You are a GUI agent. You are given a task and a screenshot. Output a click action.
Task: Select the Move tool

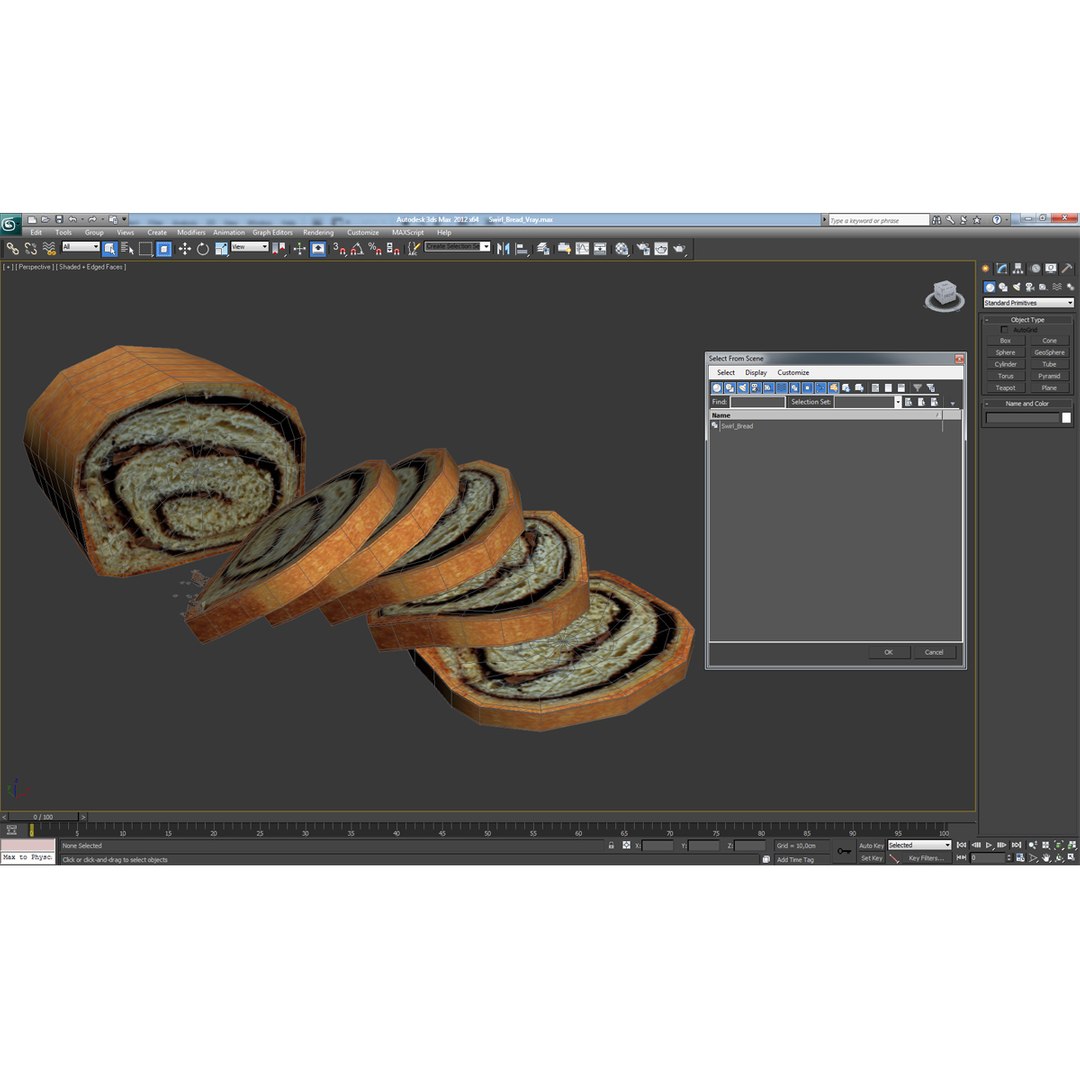point(184,249)
